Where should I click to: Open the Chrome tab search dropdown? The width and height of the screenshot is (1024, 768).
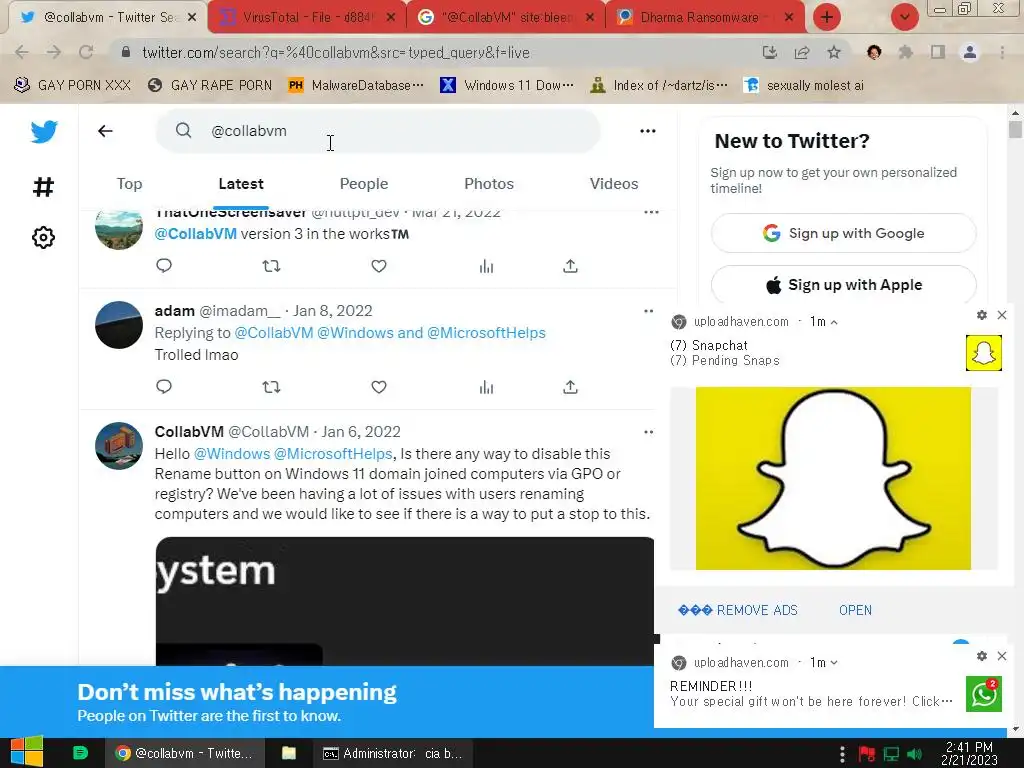click(x=904, y=17)
